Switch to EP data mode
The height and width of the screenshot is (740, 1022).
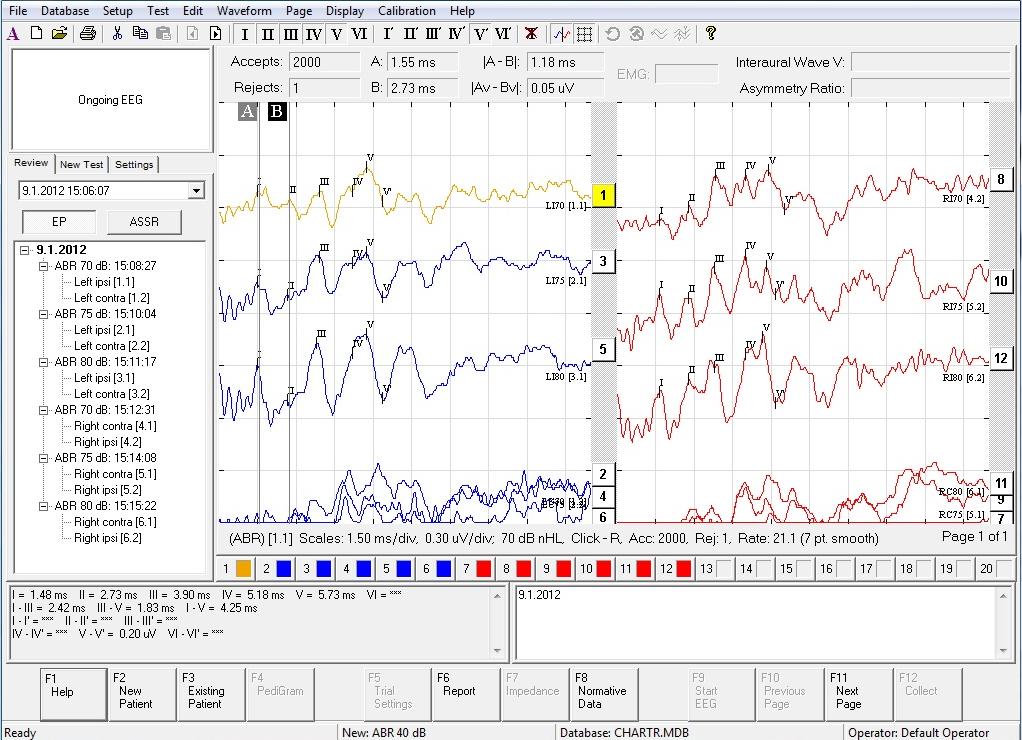click(x=59, y=222)
